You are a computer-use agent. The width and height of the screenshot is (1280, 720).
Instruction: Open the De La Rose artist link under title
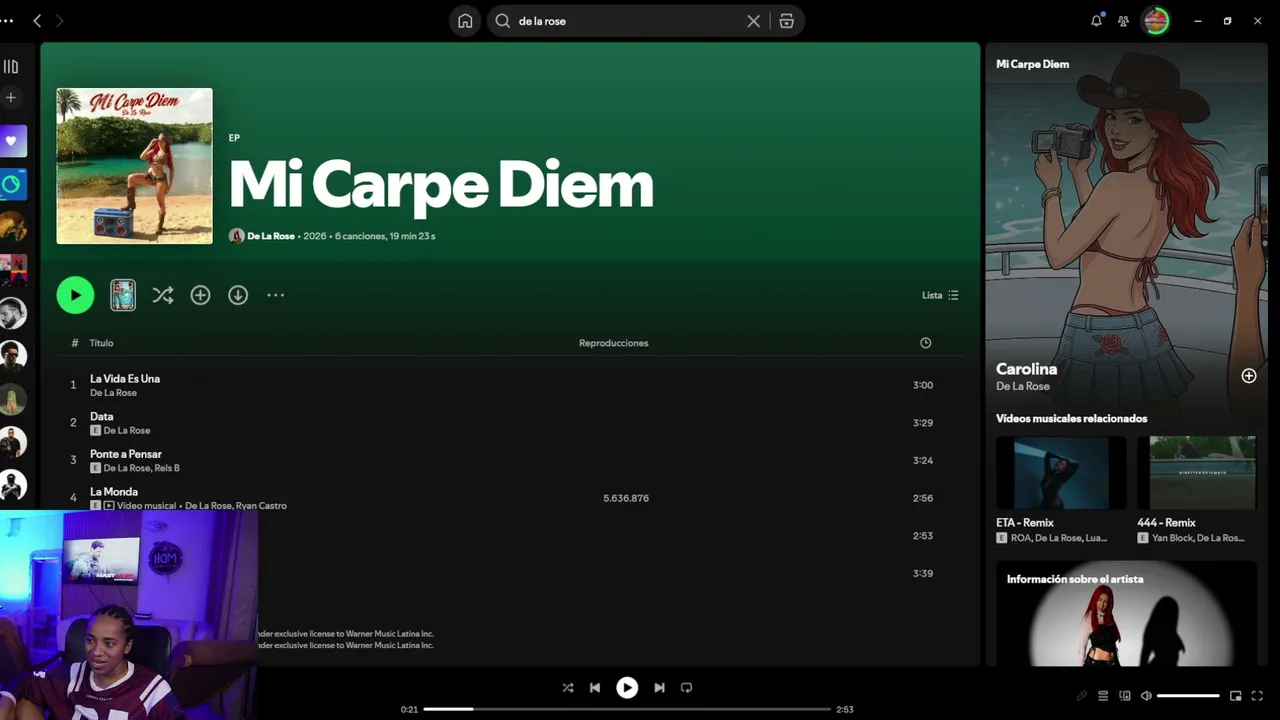(271, 236)
